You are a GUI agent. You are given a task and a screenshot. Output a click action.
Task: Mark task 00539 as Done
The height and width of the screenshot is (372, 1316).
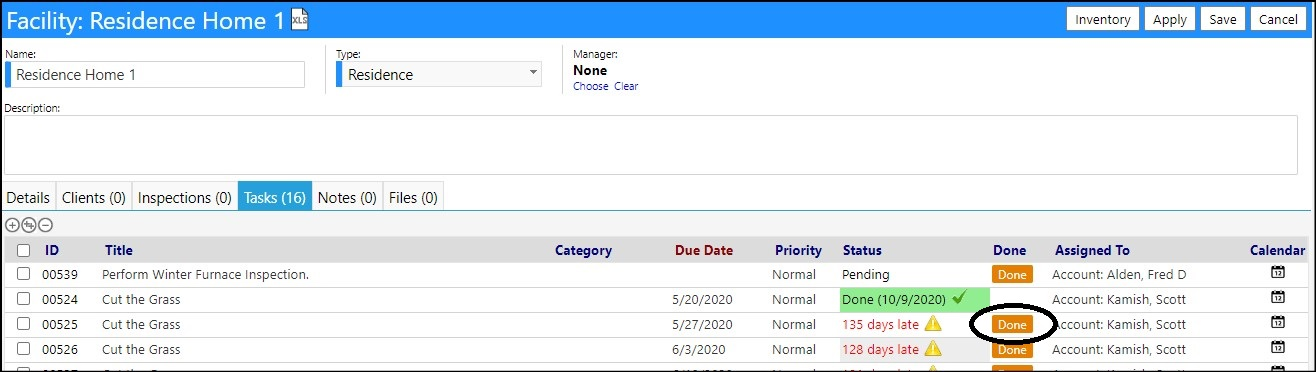click(x=1012, y=274)
